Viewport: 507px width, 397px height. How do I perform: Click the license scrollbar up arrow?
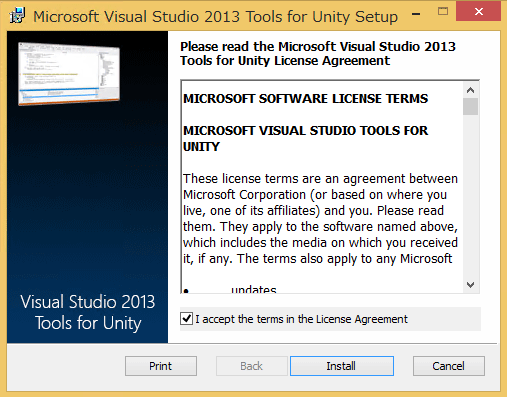(470, 90)
